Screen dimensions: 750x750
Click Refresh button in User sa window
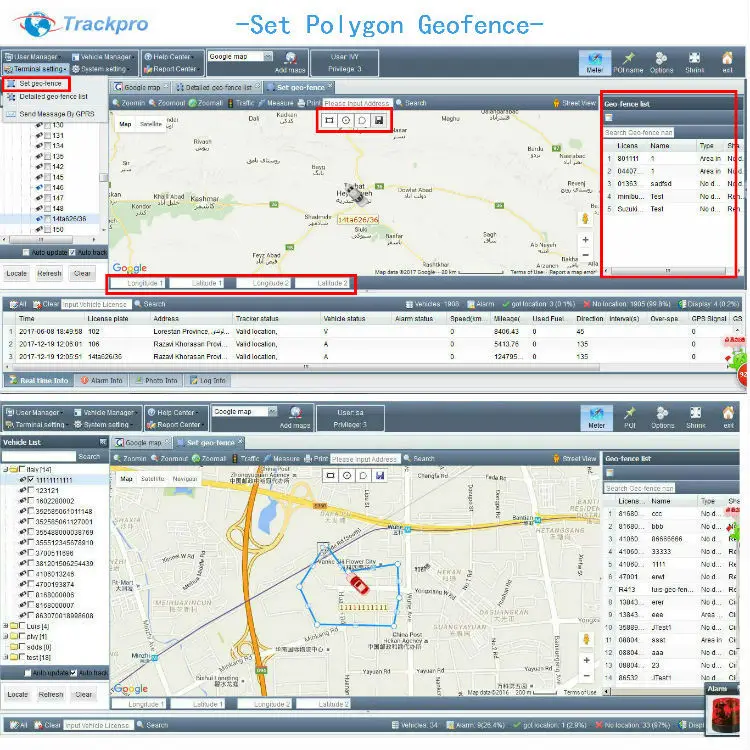pos(51,694)
